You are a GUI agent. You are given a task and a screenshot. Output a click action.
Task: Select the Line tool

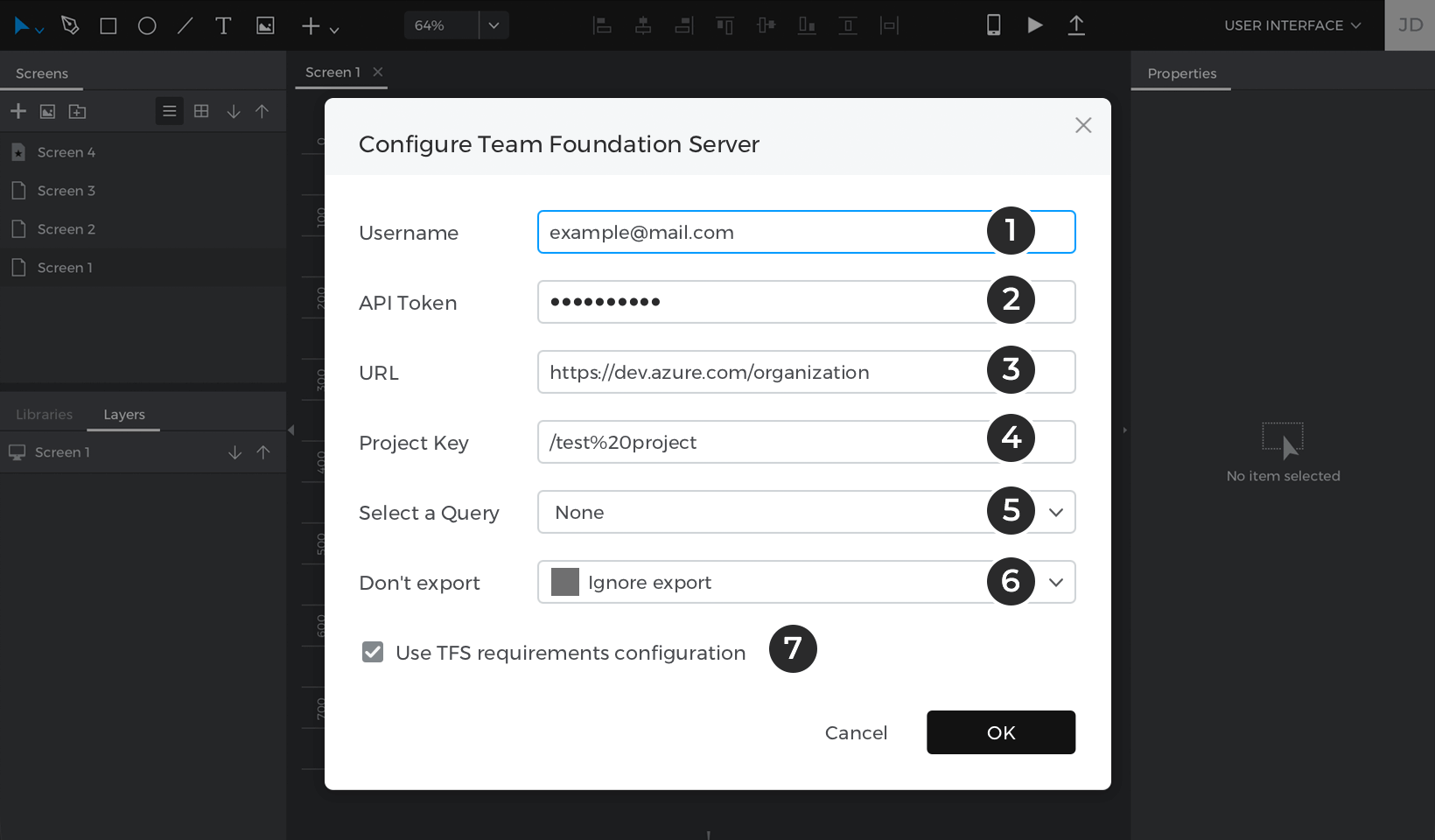click(x=185, y=26)
